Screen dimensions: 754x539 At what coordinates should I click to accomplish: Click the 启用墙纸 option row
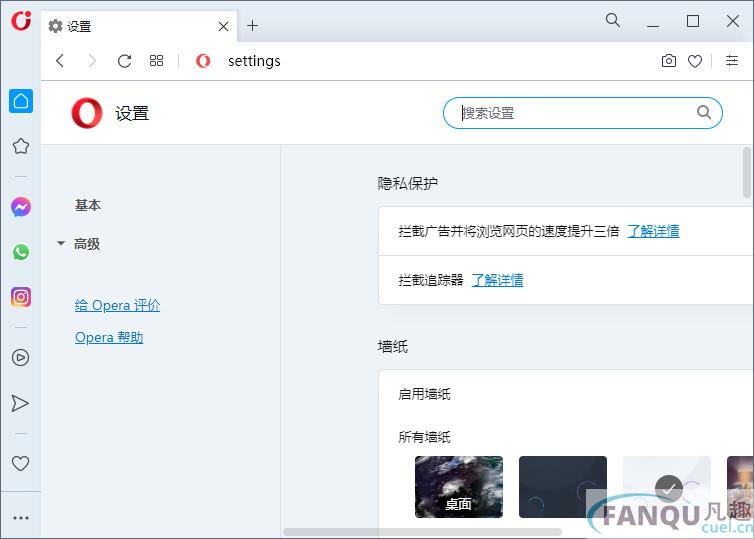point(566,394)
